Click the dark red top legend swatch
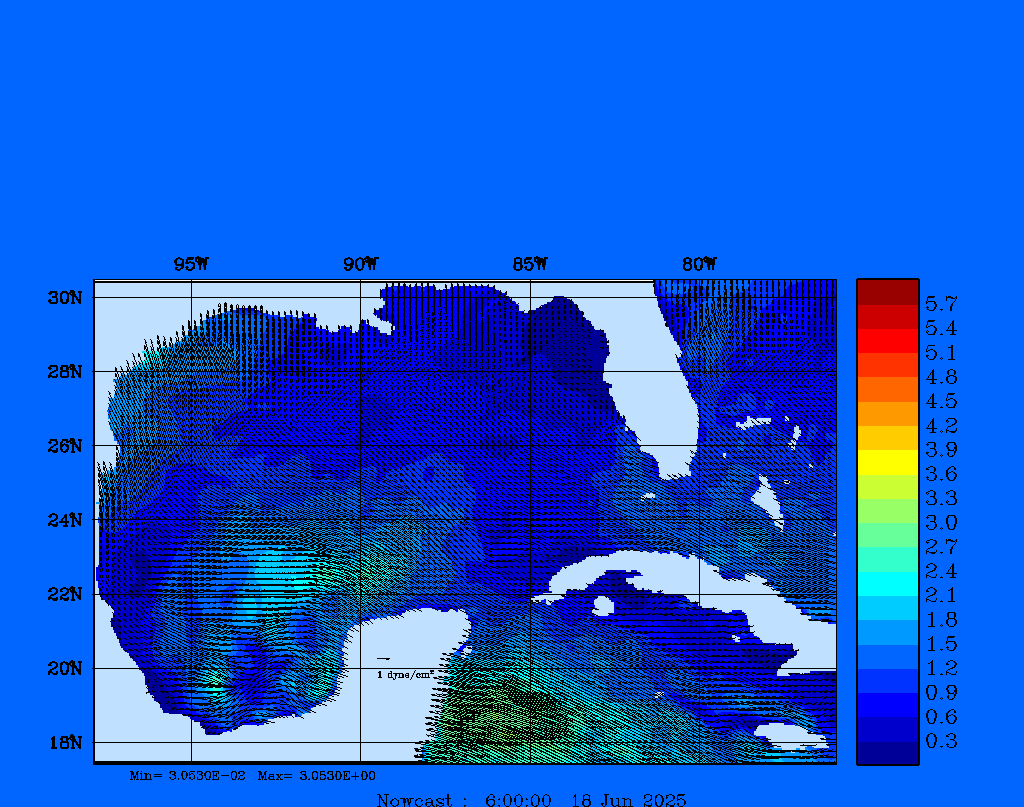1024x807 pixels. (x=887, y=292)
